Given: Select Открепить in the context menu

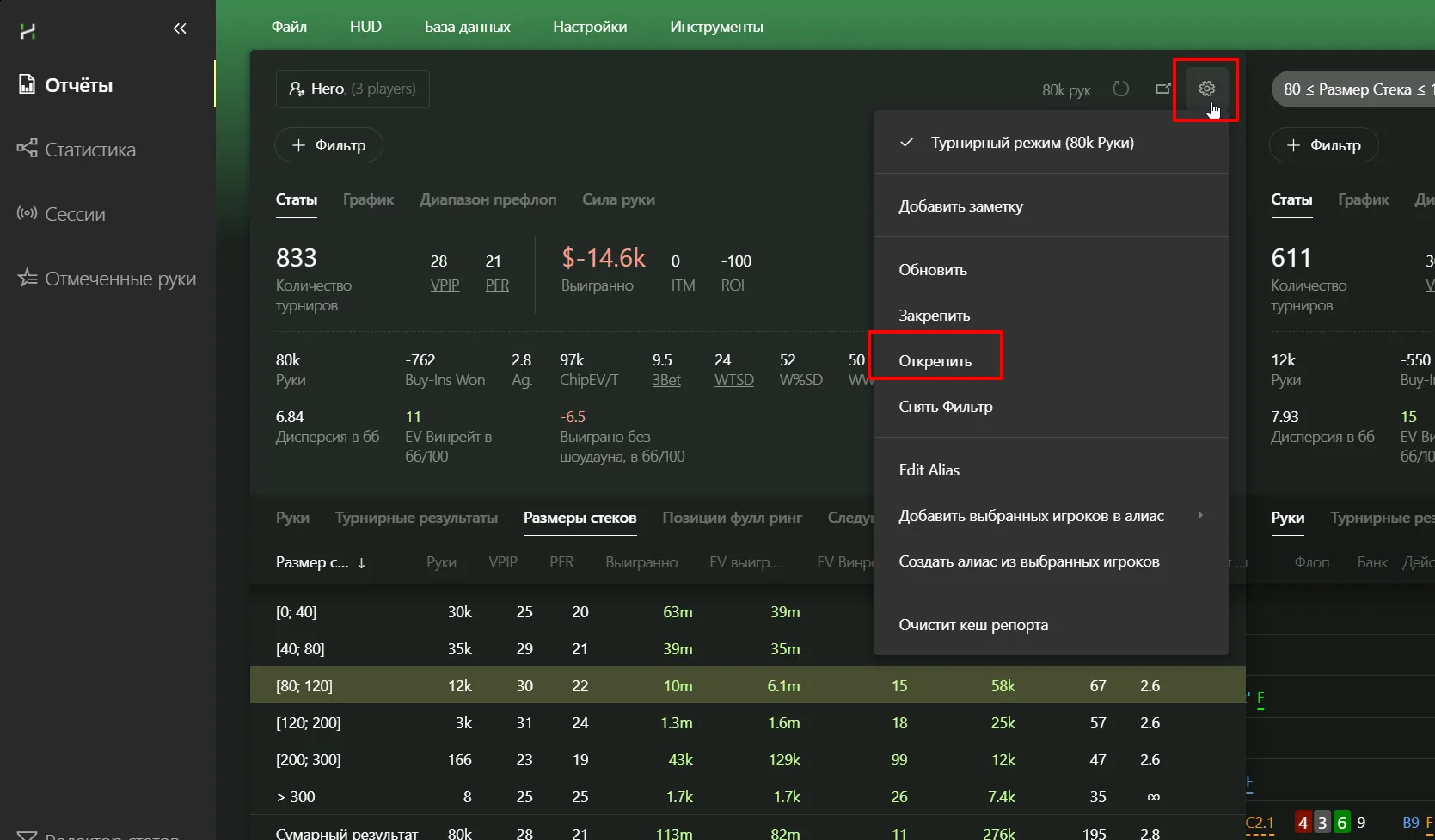Looking at the screenshot, I should (x=935, y=361).
